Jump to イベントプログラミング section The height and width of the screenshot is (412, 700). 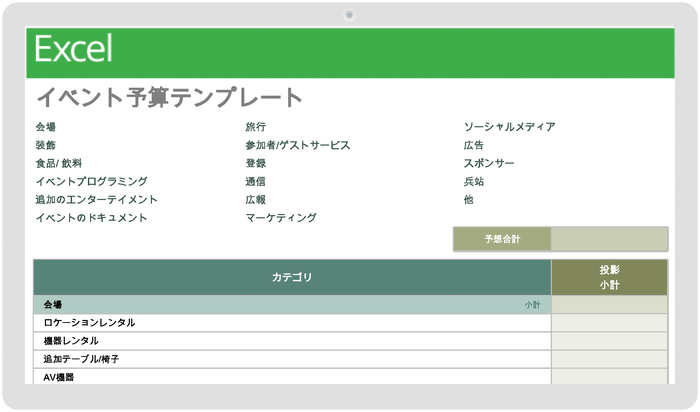(x=92, y=181)
